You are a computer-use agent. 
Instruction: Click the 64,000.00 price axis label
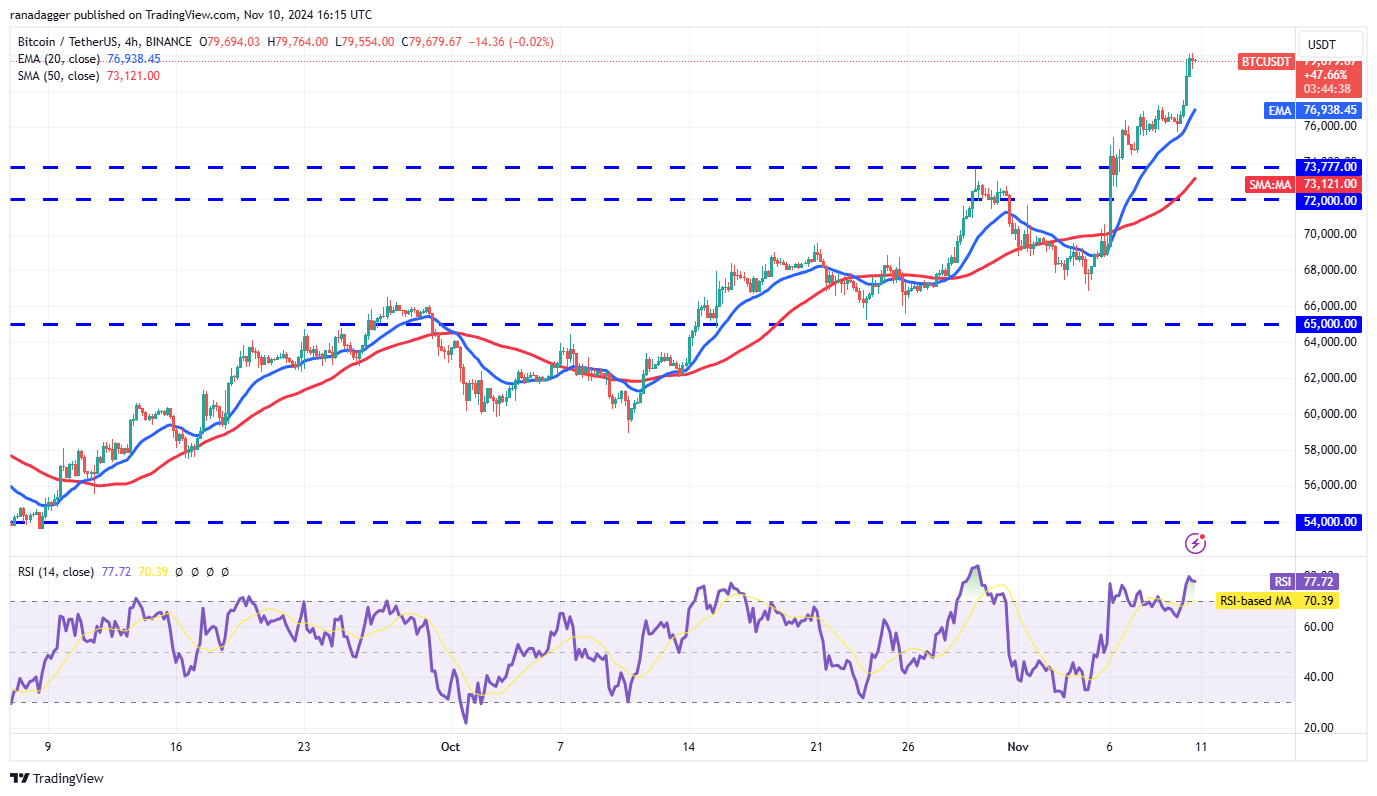(1329, 342)
